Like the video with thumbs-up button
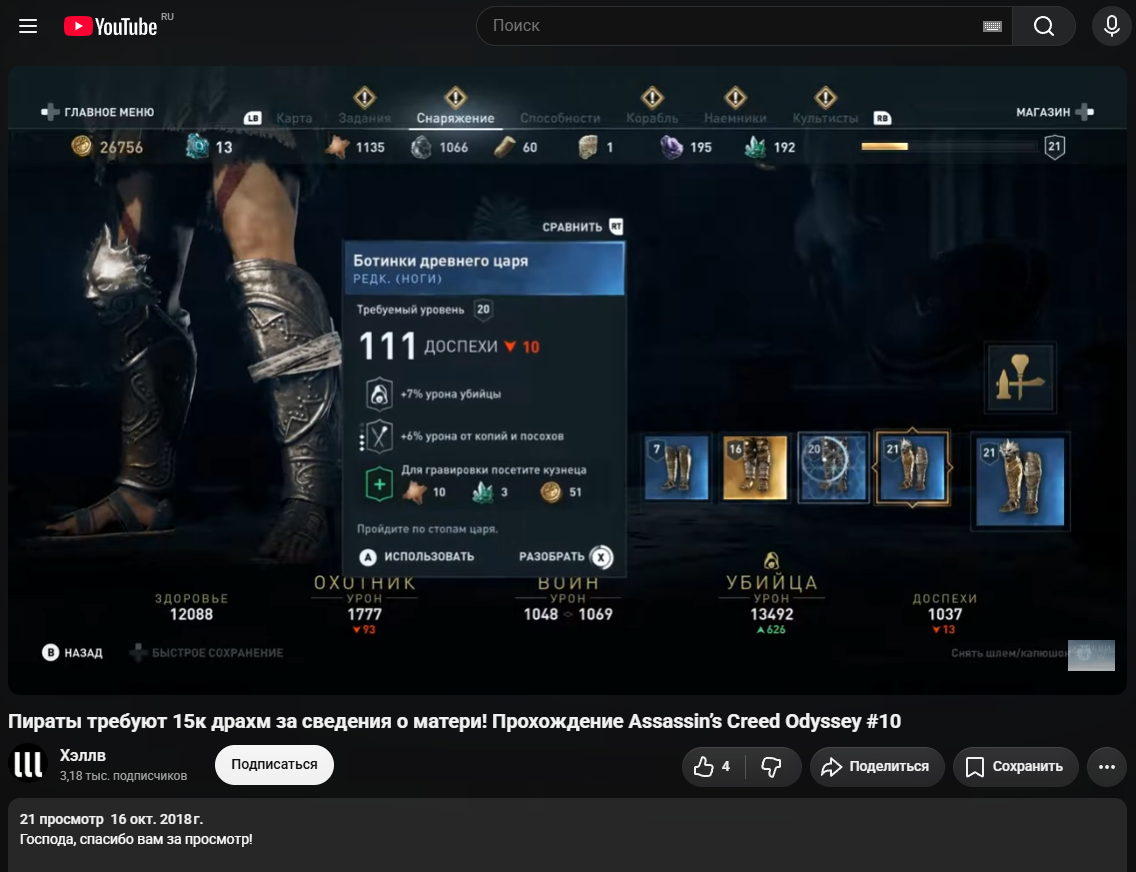This screenshot has width=1136, height=872. tap(713, 766)
